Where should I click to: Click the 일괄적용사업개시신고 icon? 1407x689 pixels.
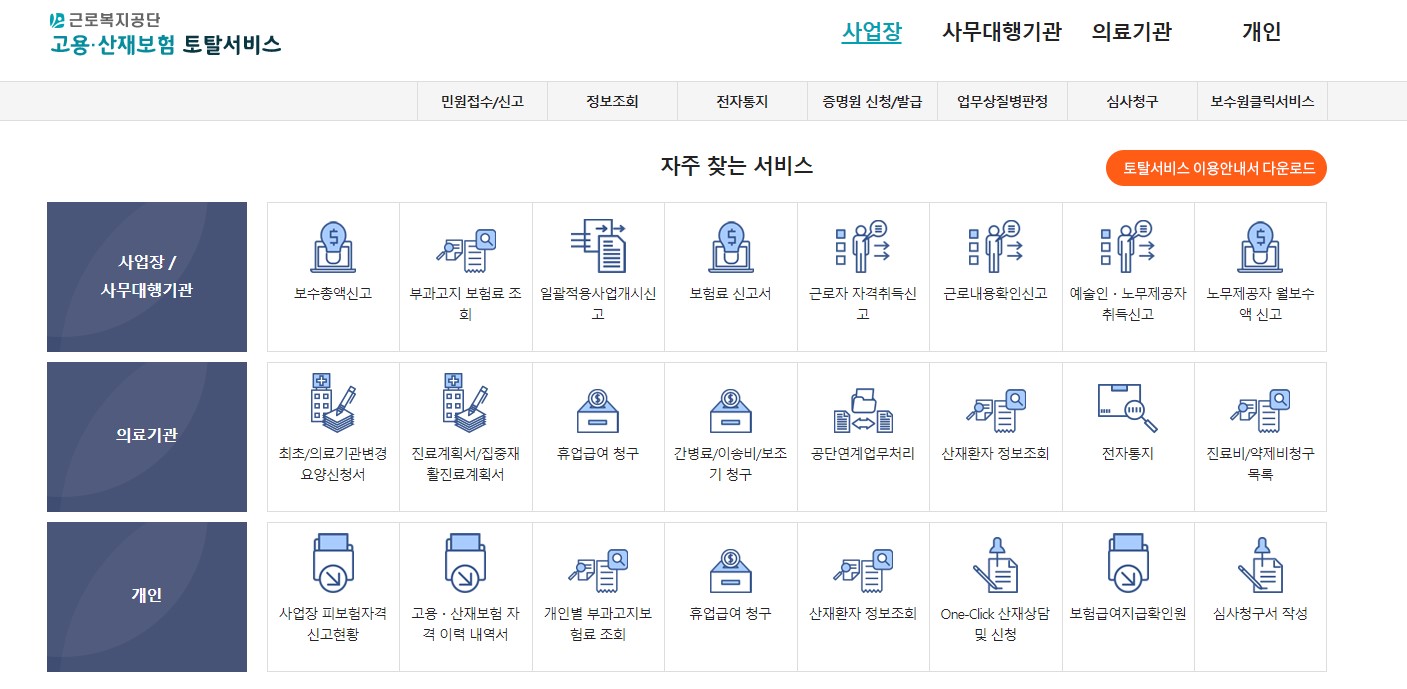(598, 265)
